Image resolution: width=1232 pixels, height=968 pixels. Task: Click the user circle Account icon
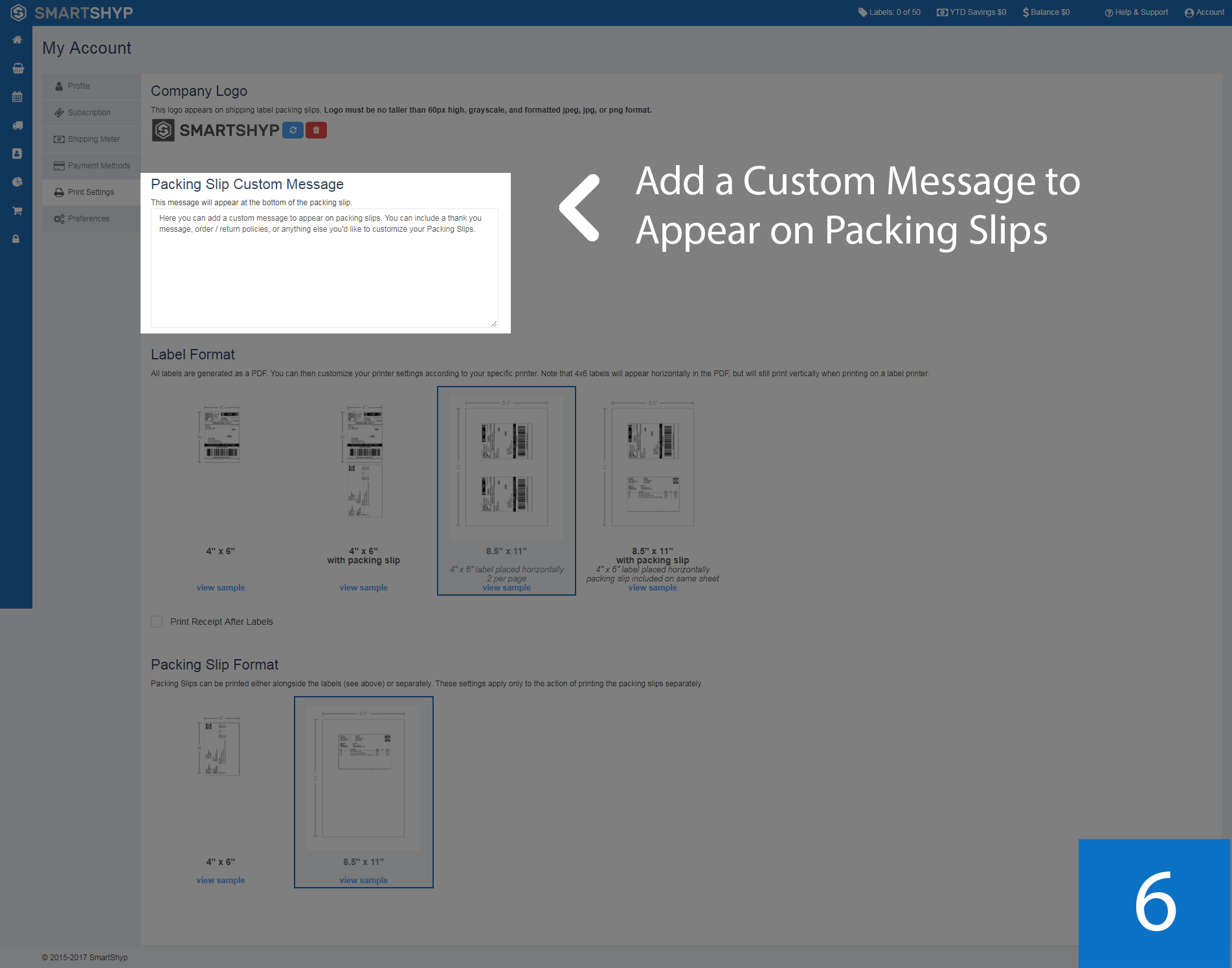(1189, 13)
